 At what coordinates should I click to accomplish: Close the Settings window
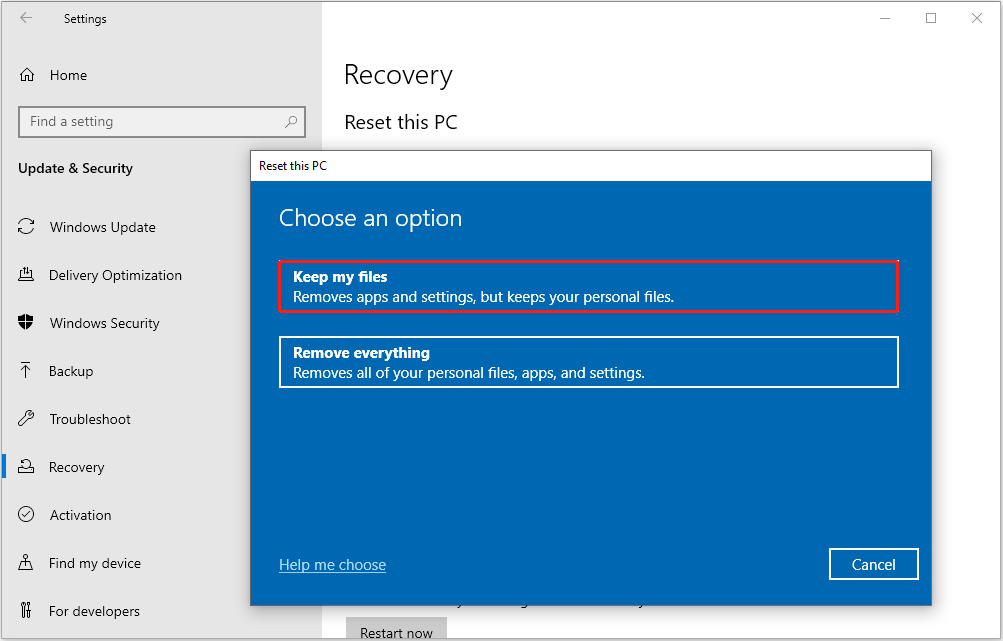coord(977,18)
